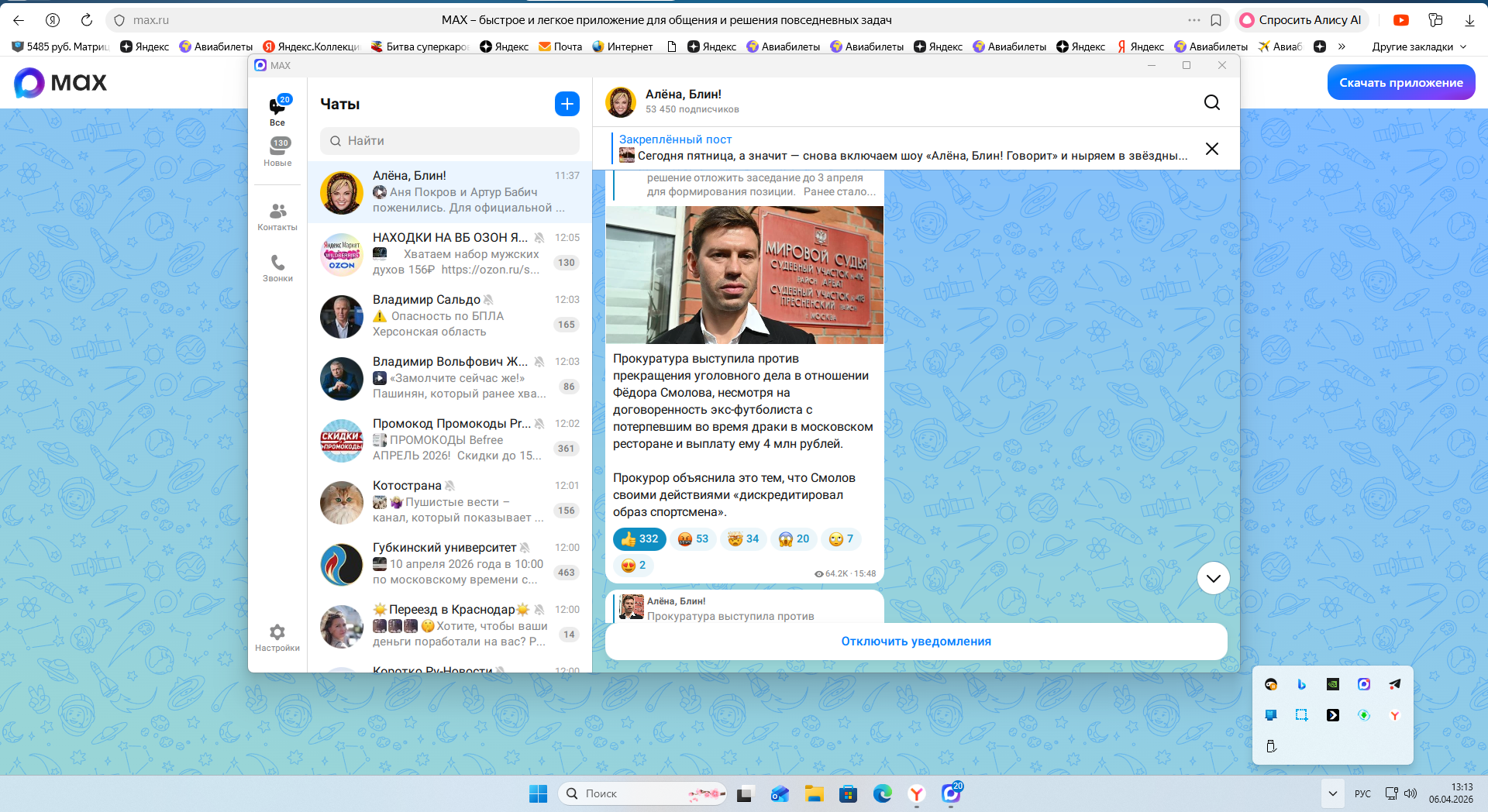Viewport: 1488px width, 812px height.
Task: Click the volume and network tray icons
Action: click(1401, 793)
